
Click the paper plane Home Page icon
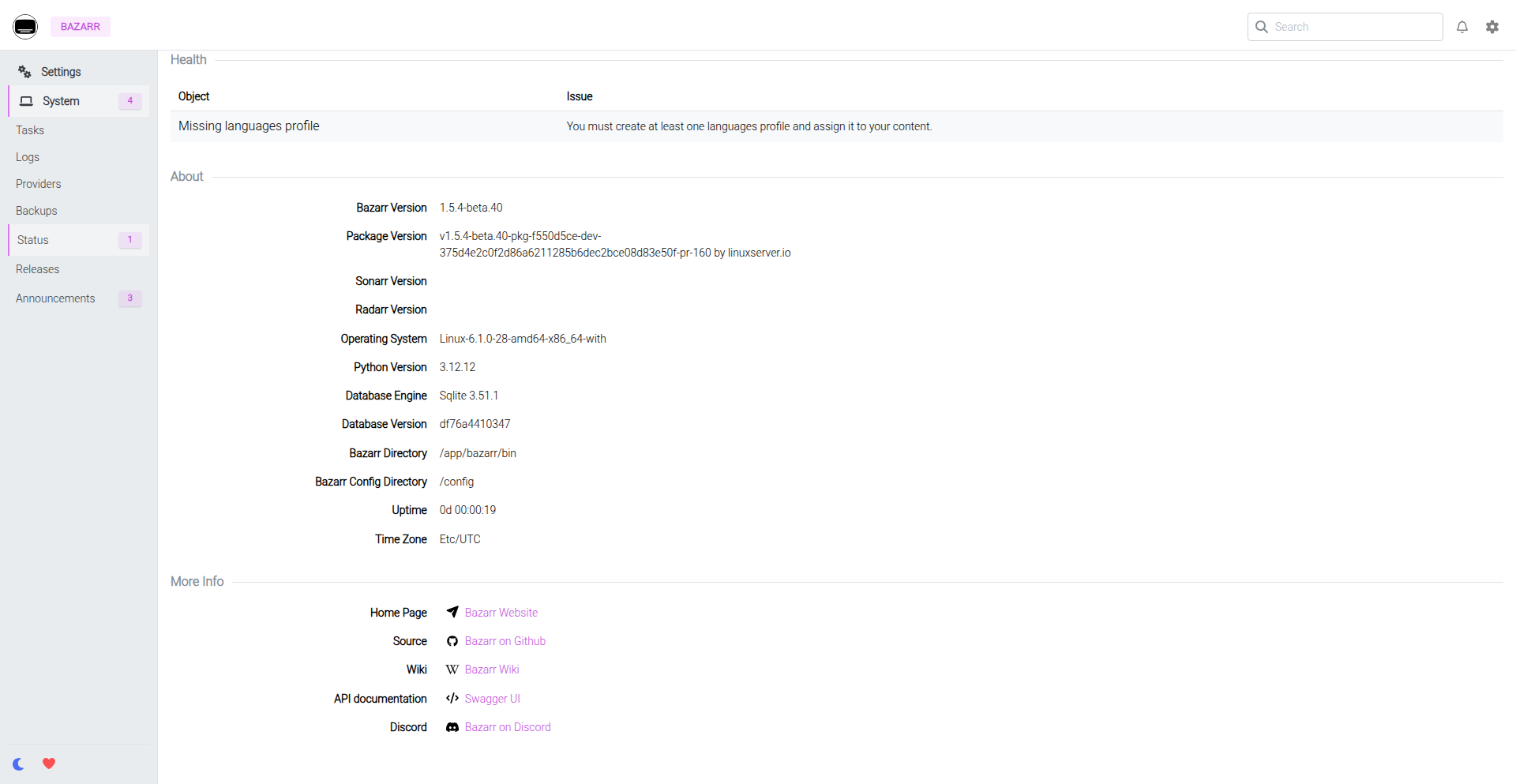coord(452,612)
